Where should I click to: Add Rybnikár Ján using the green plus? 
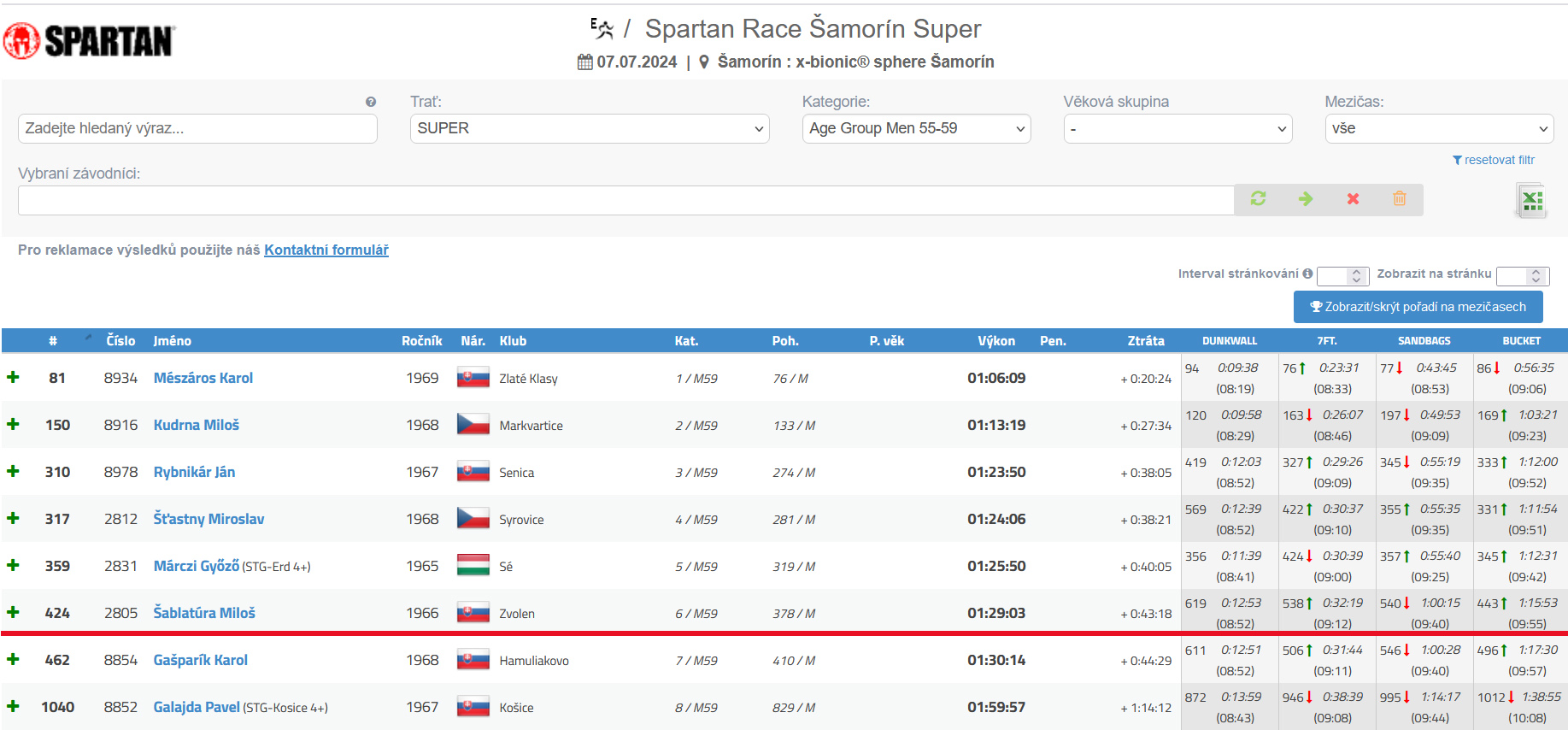click(x=13, y=471)
